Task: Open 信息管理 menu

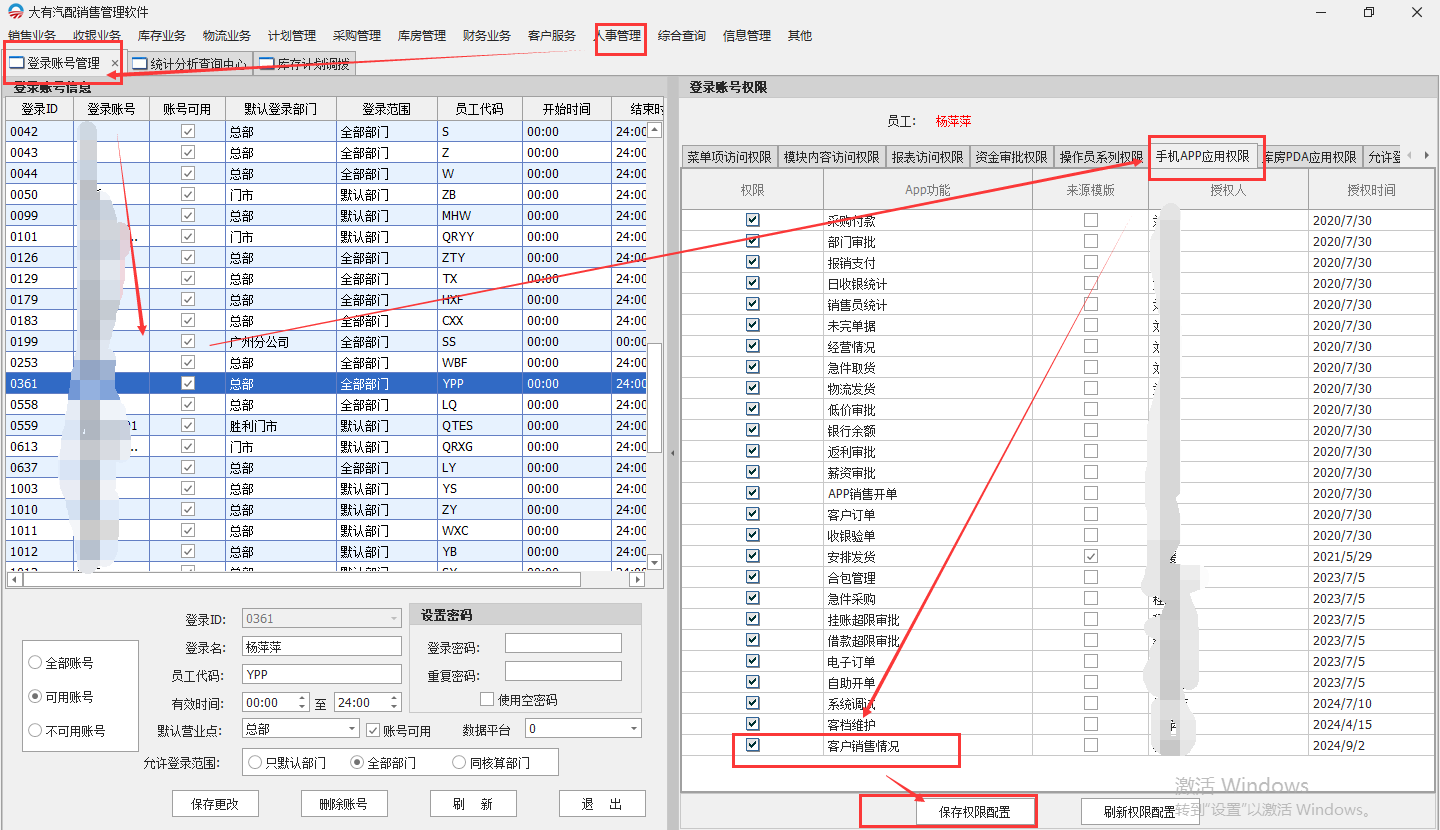Action: click(747, 36)
